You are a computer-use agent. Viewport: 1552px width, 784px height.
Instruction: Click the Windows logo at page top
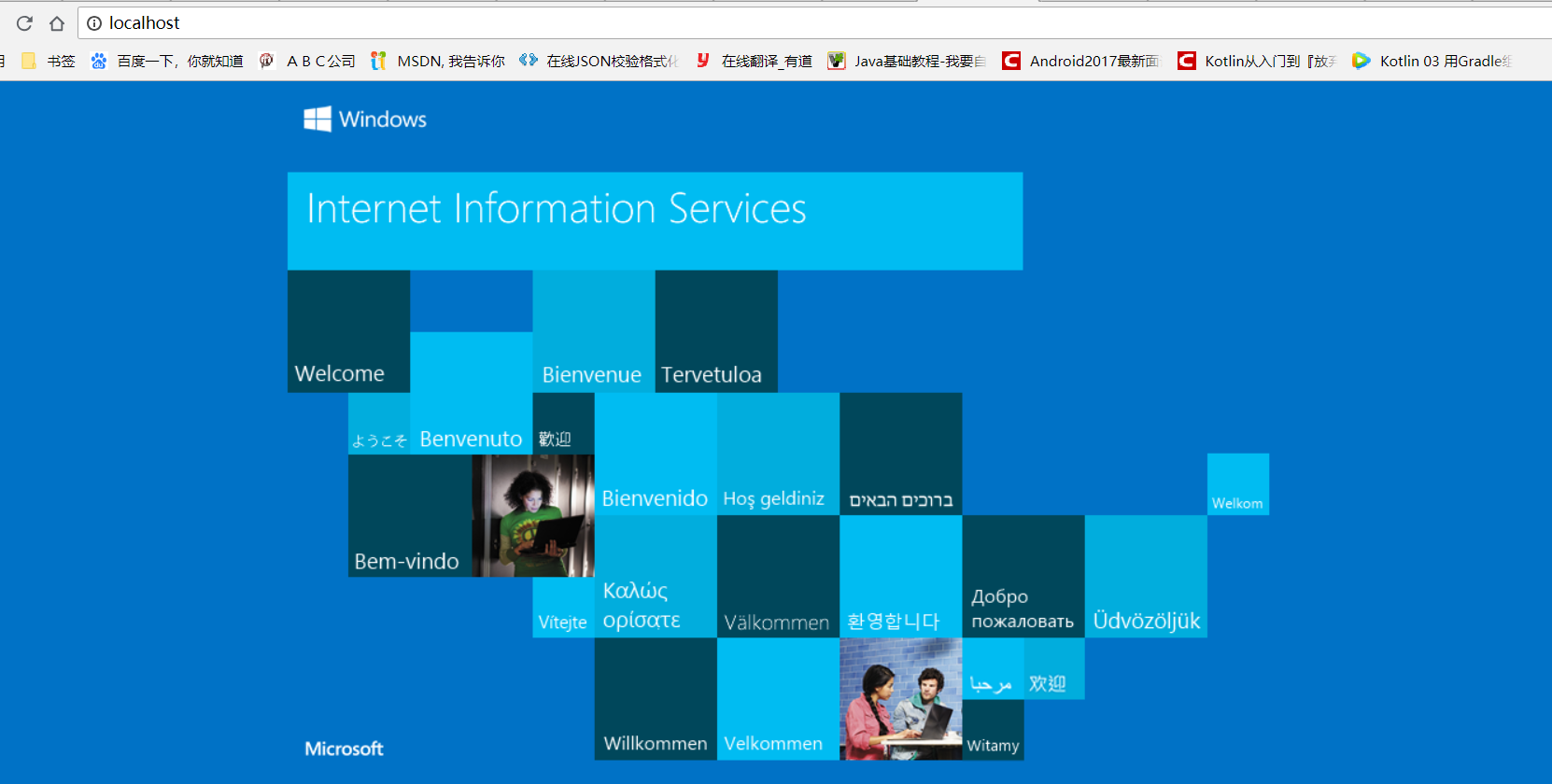point(365,119)
